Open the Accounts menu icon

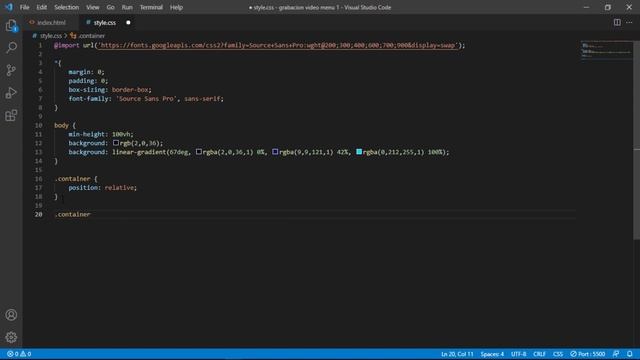coord(11,315)
